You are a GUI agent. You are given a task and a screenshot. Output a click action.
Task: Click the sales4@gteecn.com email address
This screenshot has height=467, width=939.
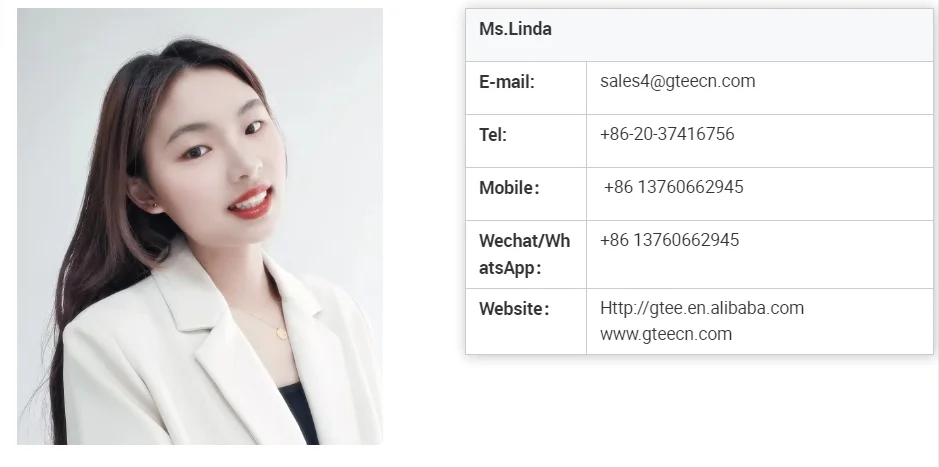tap(677, 81)
